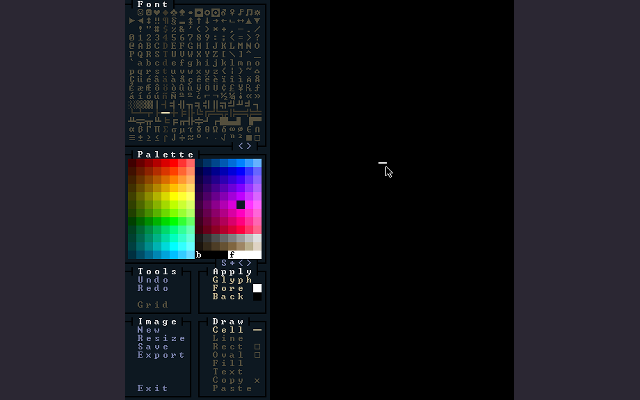Select the right guillemet » glyph

tap(257, 96)
